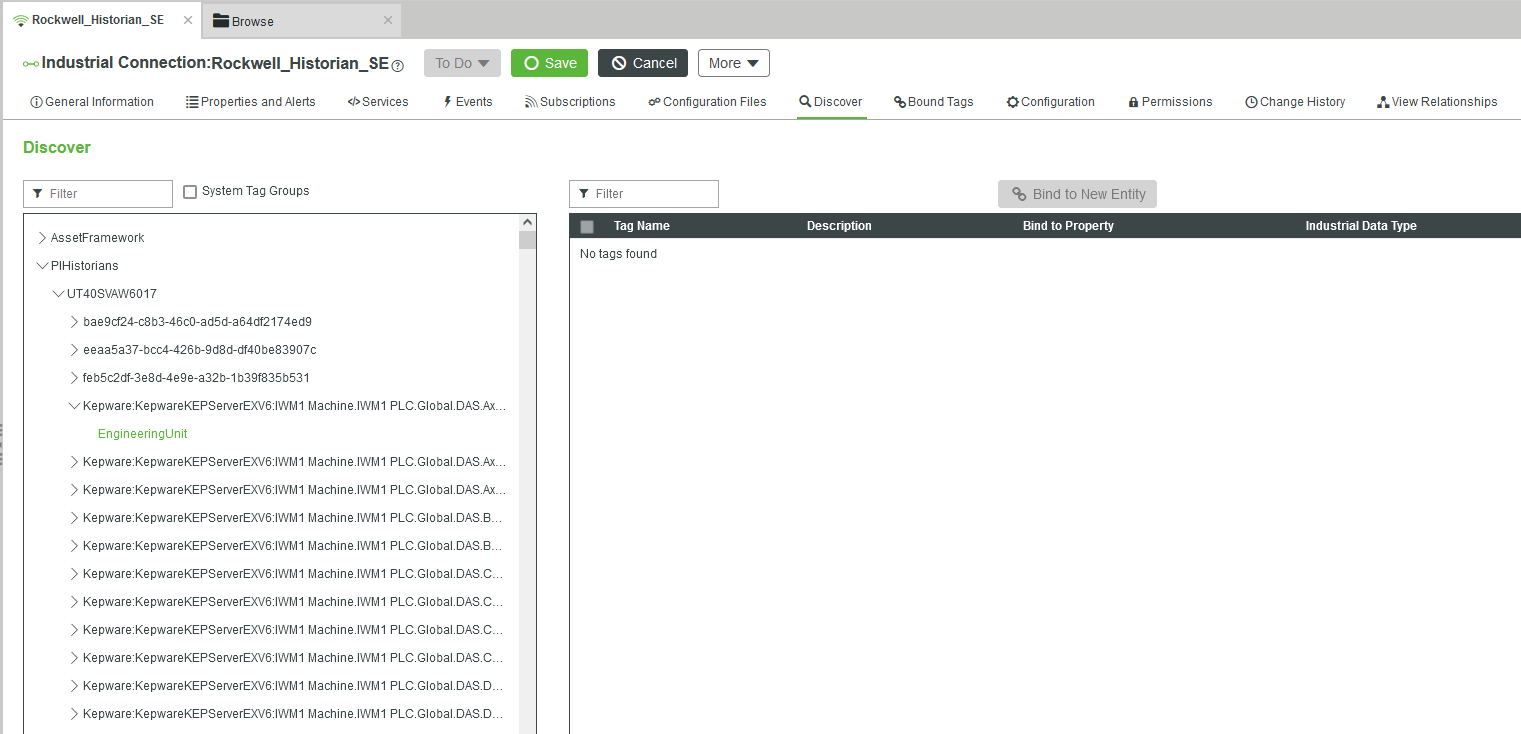Select the Events lightning bolt icon
Image resolution: width=1521 pixels, height=734 pixels.
[x=448, y=101]
